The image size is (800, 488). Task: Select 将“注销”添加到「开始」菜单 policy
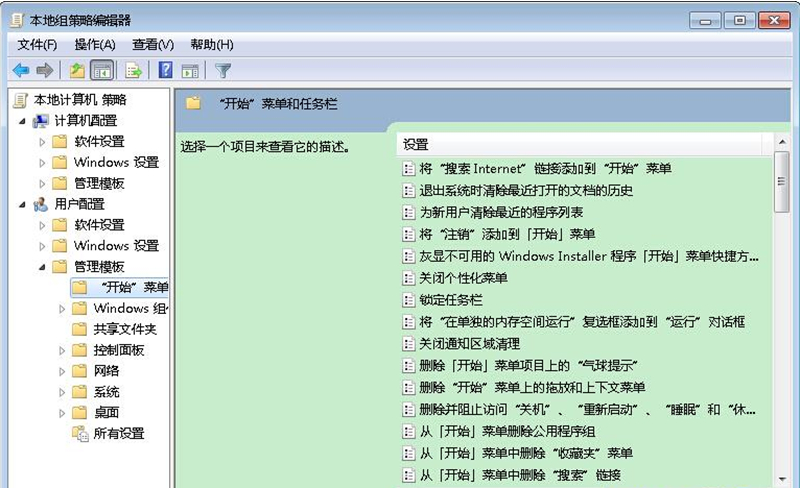507,234
